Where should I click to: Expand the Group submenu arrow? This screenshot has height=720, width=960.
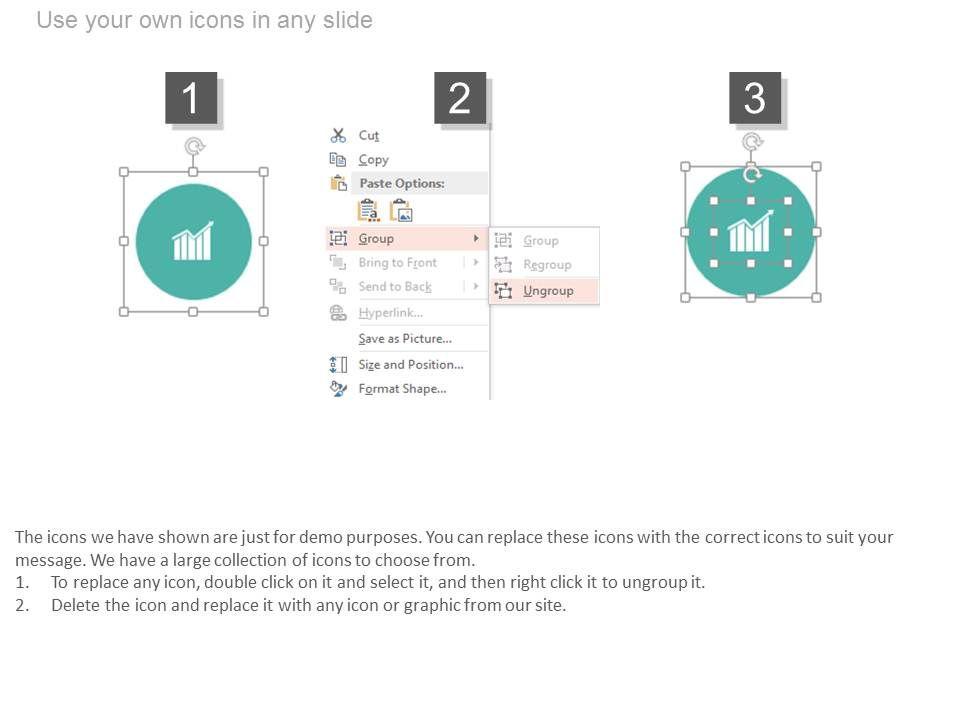pyautogui.click(x=476, y=238)
